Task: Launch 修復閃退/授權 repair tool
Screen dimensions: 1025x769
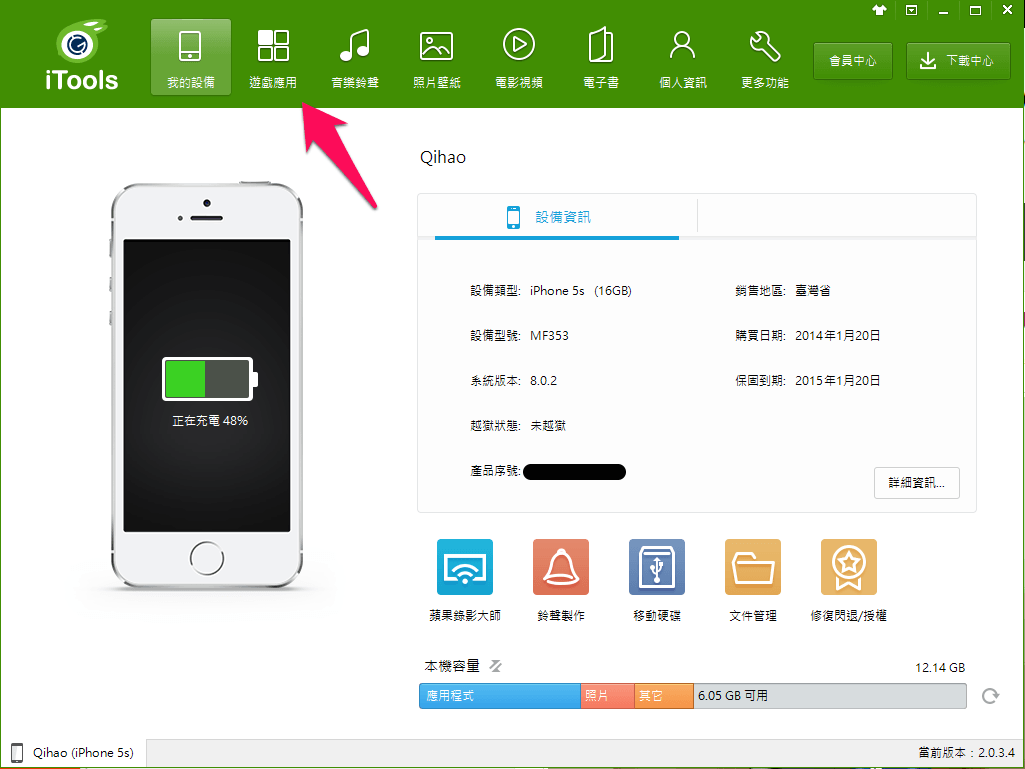Action: [x=849, y=581]
